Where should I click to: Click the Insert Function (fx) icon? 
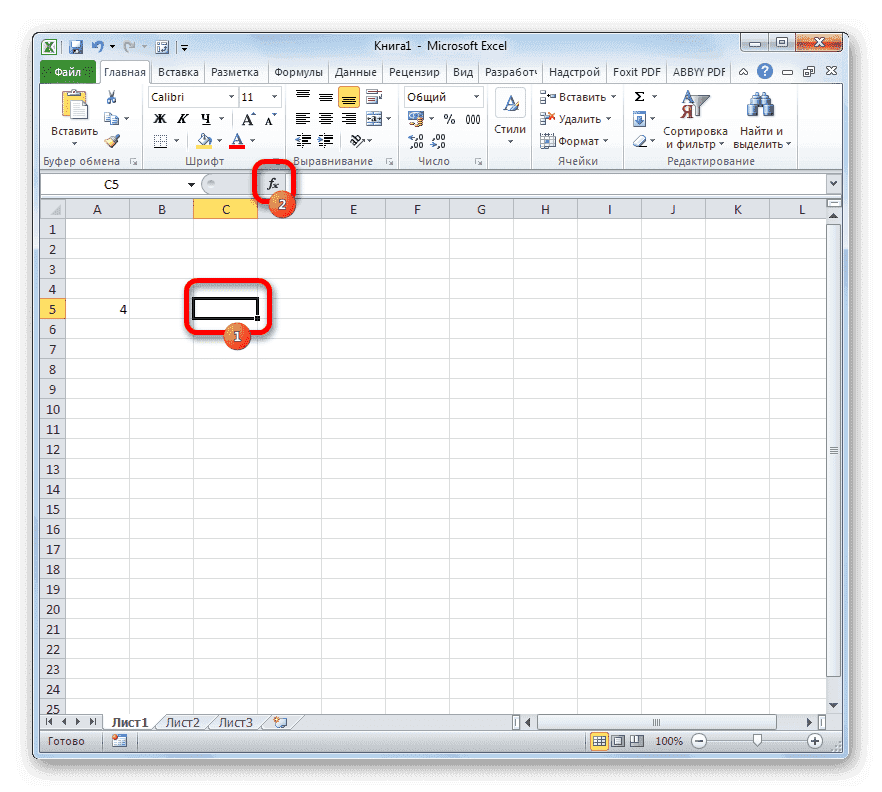click(270, 184)
